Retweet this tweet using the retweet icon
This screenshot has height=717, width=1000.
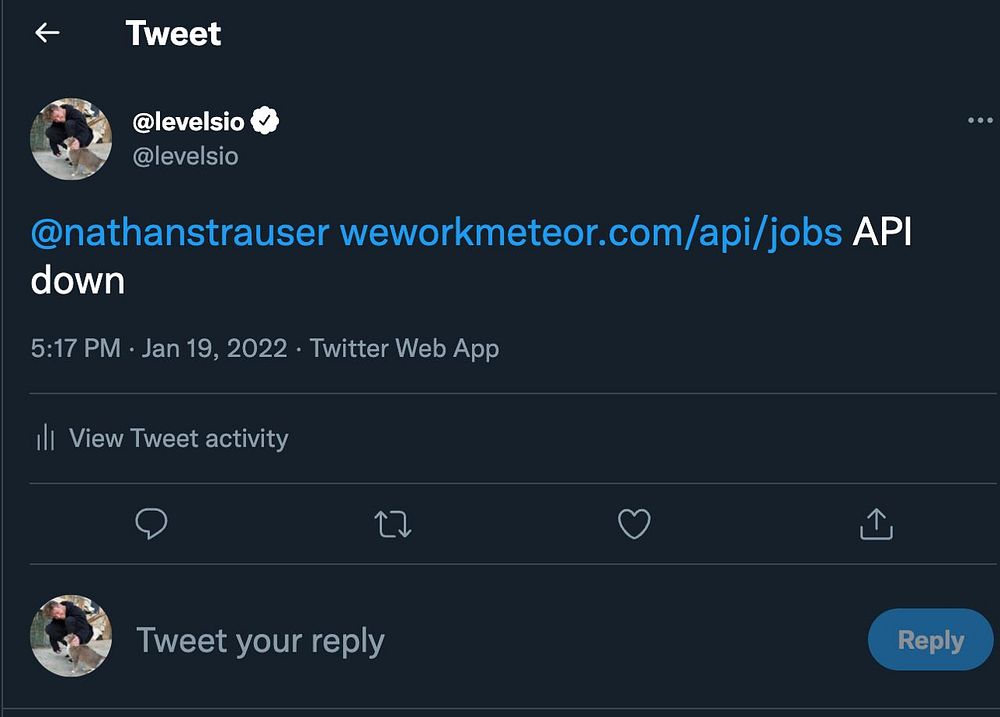pyautogui.click(x=393, y=524)
